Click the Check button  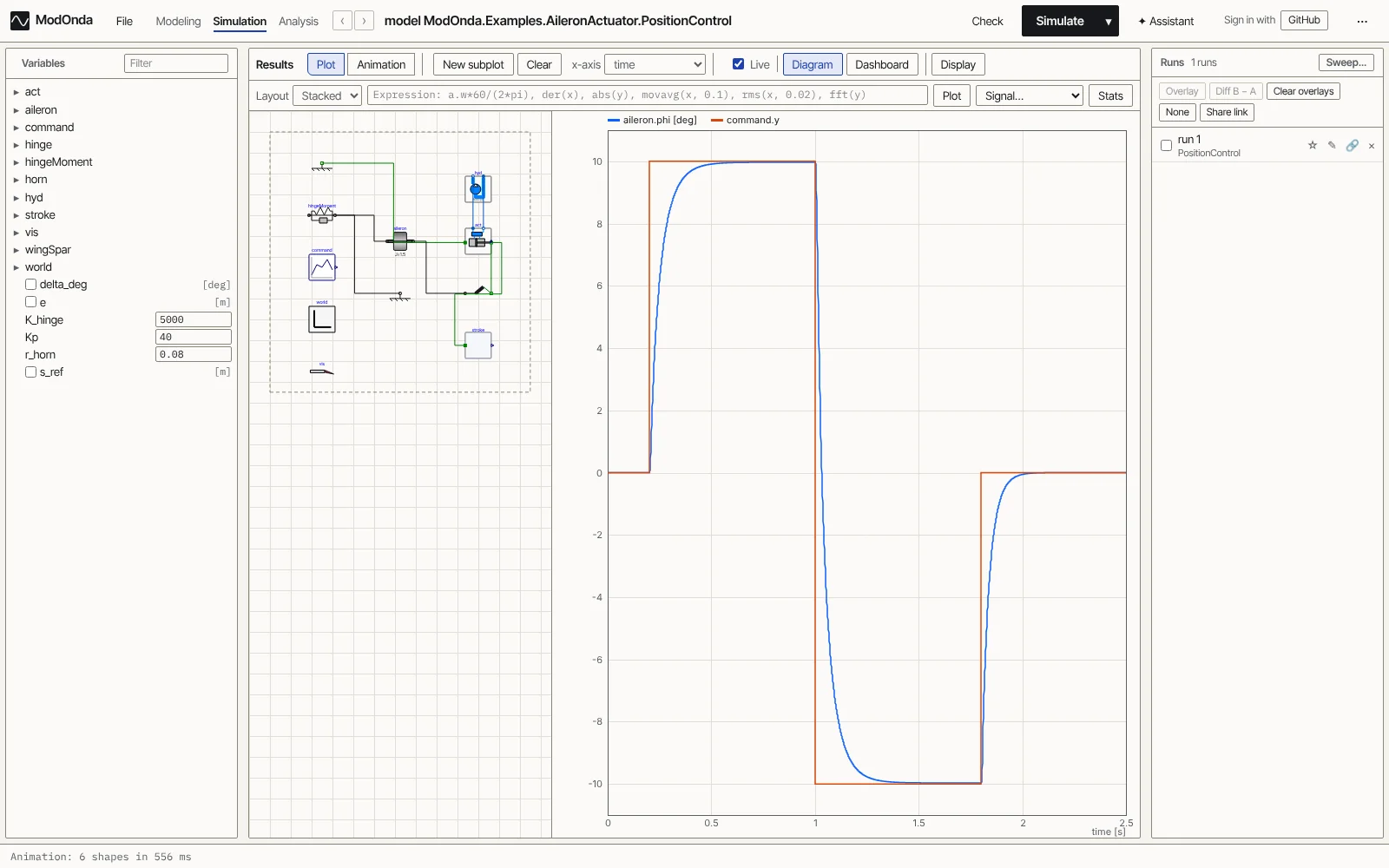(x=987, y=21)
